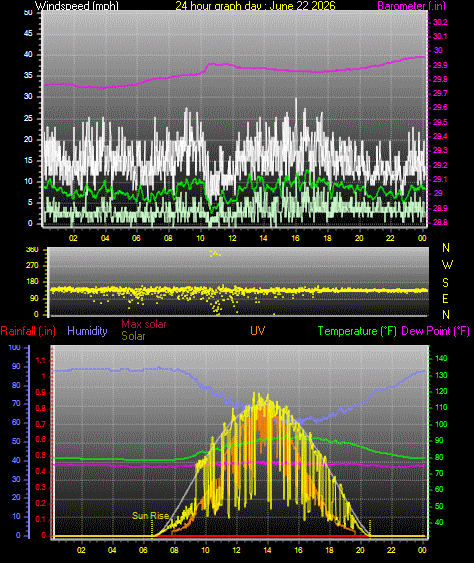This screenshot has height=563, width=474.
Task: Click the barometer scale value 29.1
Action: click(440, 179)
